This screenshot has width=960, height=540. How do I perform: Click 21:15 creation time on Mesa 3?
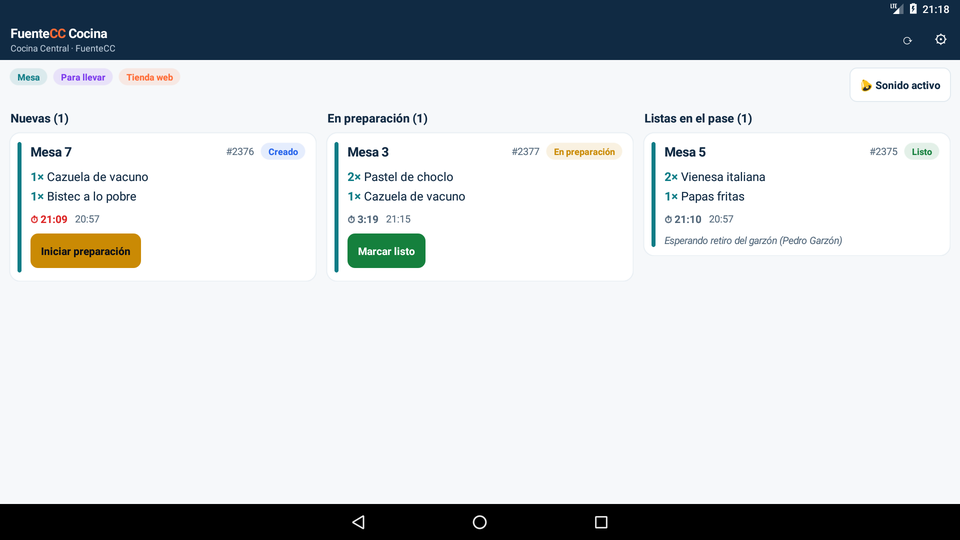[x=398, y=219]
